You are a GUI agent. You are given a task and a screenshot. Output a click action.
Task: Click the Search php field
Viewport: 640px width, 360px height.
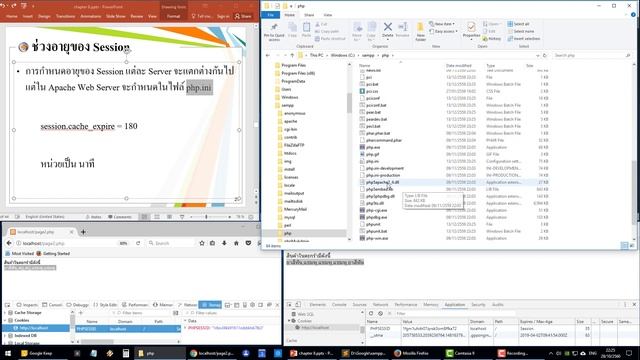tap(592, 55)
